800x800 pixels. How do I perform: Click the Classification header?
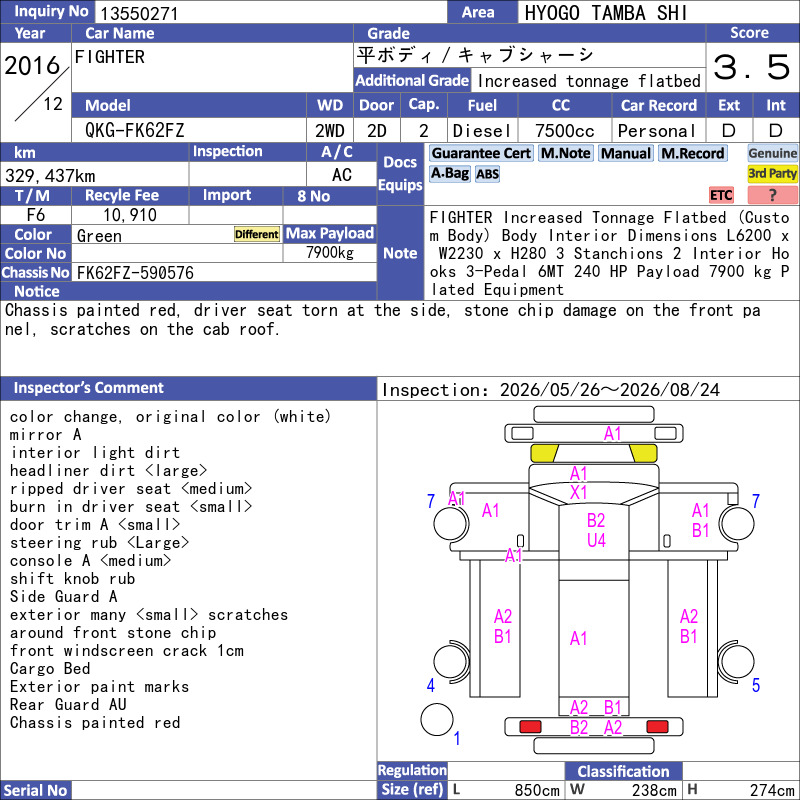623,771
